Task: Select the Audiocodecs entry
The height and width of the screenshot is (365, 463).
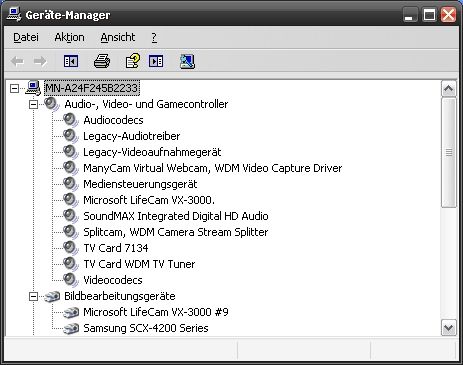Action: (x=113, y=120)
